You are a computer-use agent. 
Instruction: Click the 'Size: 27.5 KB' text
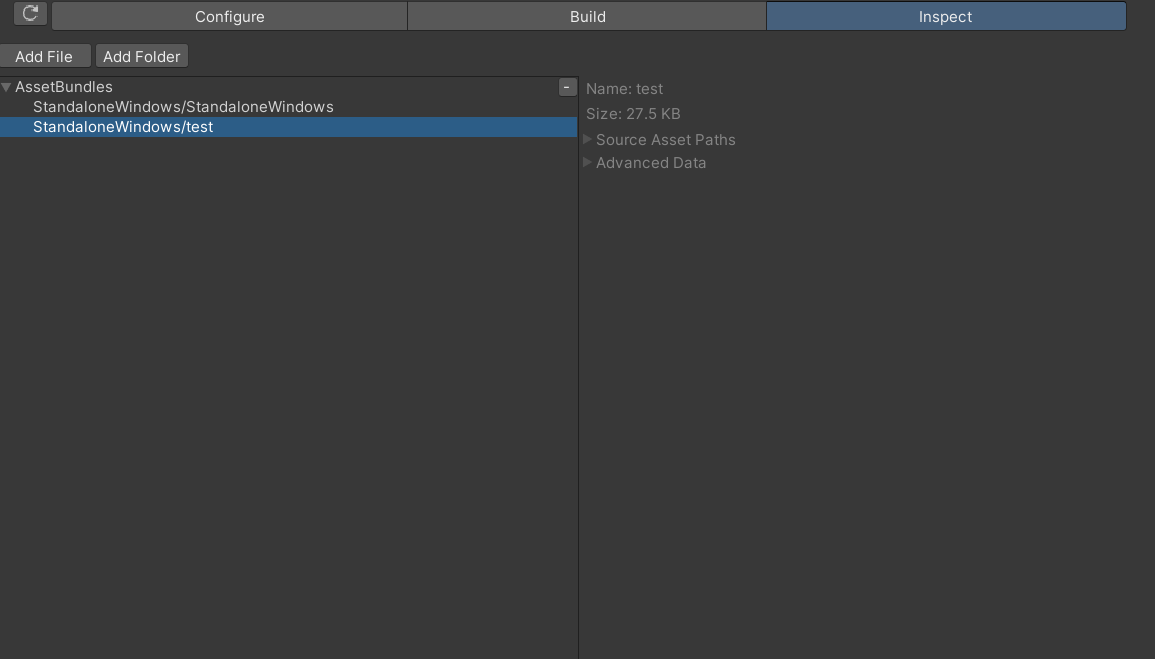[x=633, y=114]
